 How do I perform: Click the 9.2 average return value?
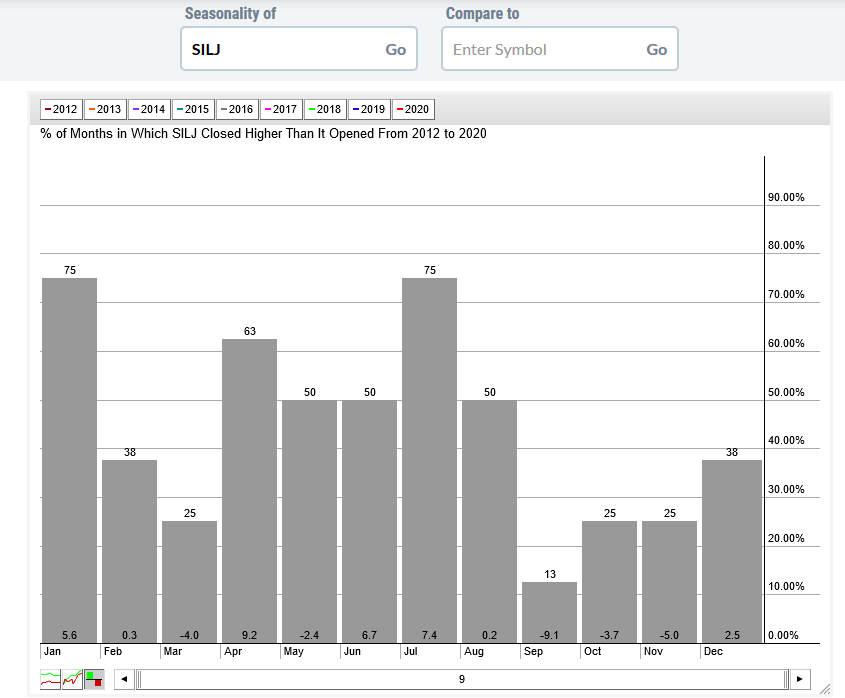(250, 635)
